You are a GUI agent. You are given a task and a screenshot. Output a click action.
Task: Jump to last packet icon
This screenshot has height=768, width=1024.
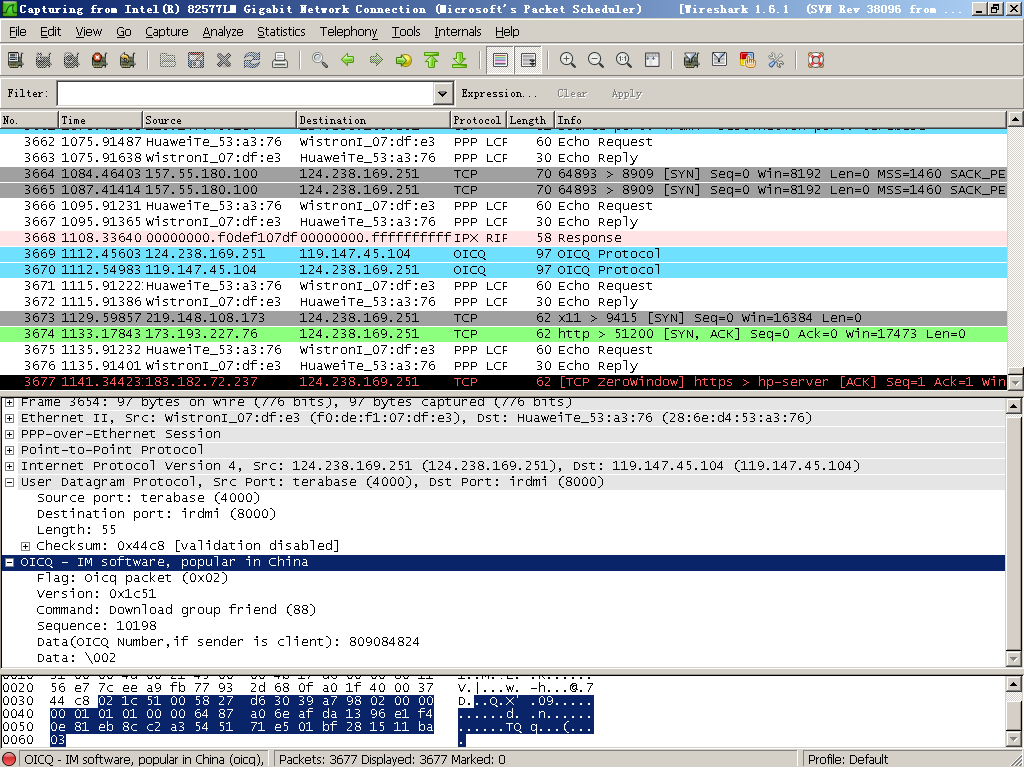(460, 60)
